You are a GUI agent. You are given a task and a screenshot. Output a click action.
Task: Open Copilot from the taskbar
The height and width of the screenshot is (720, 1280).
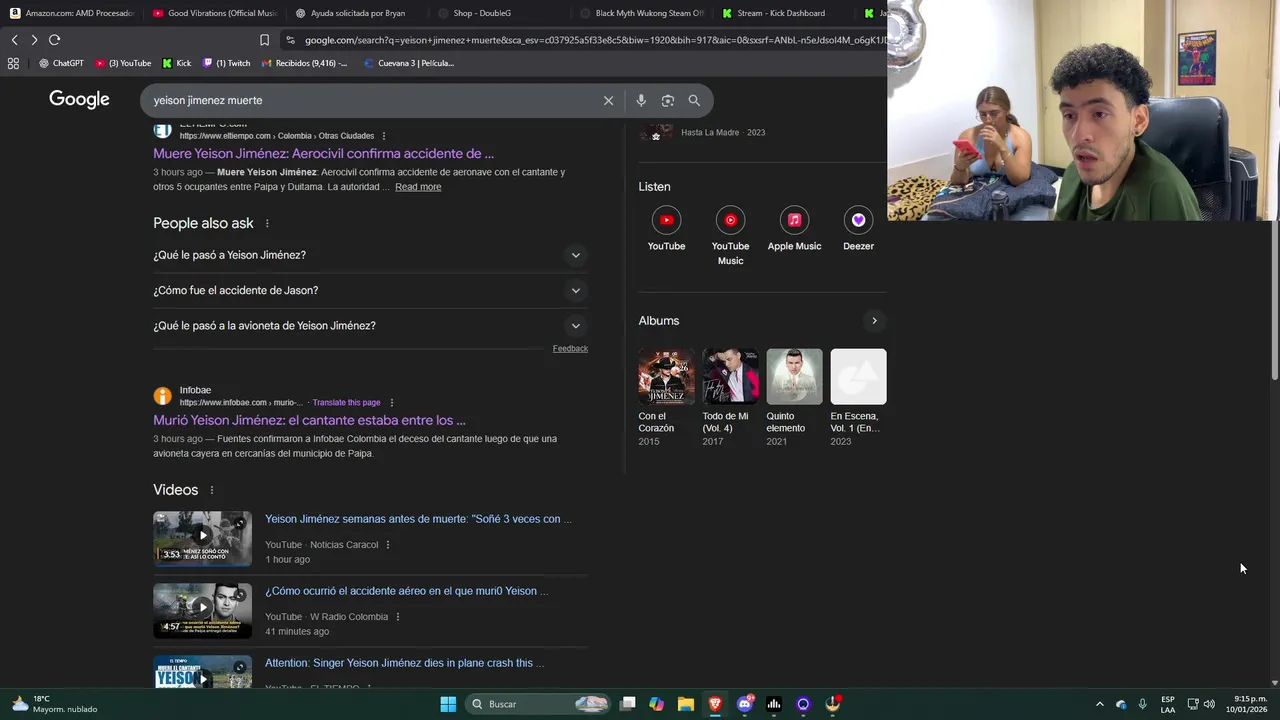[x=657, y=704]
